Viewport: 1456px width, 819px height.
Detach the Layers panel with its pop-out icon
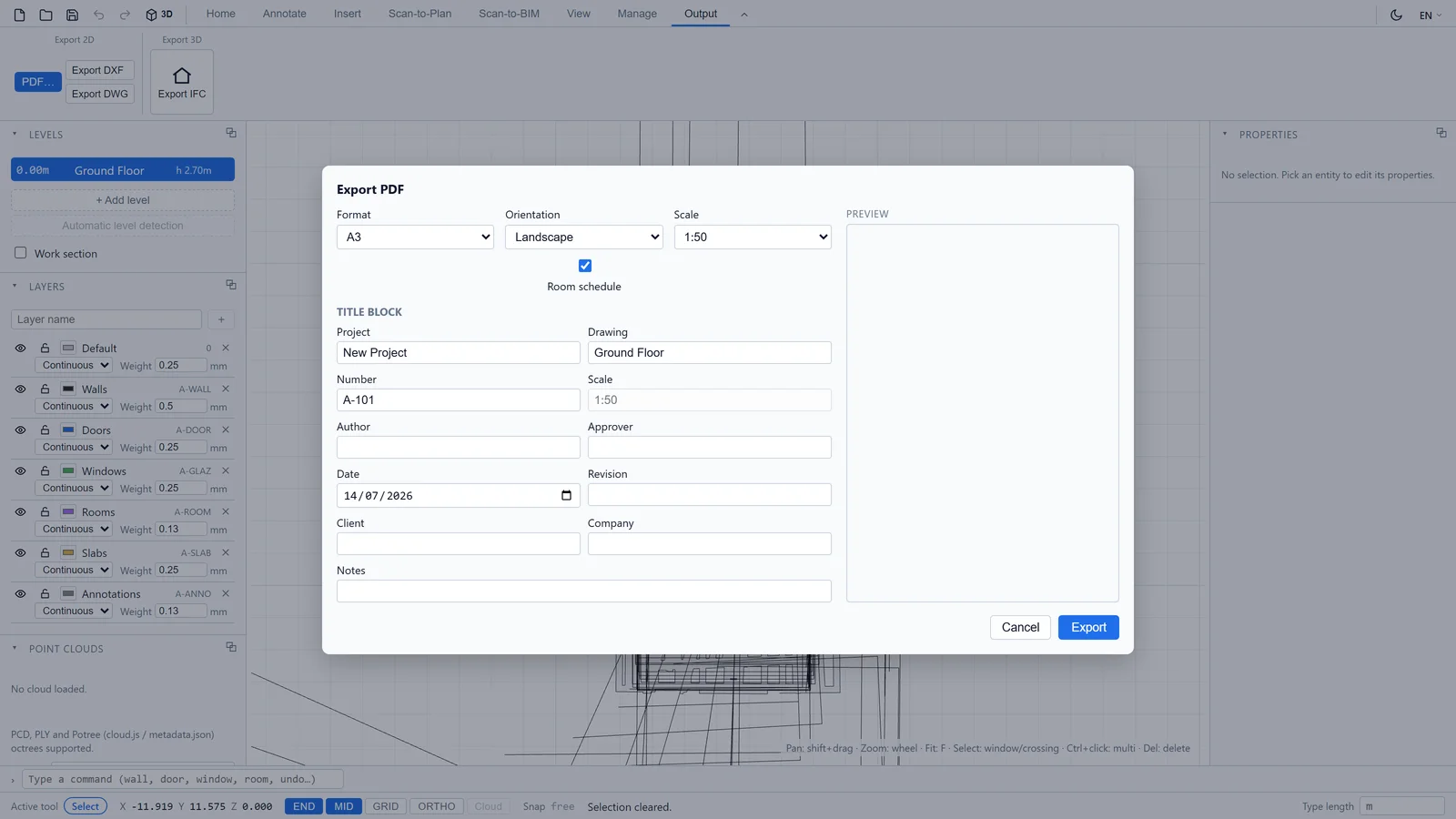231,285
